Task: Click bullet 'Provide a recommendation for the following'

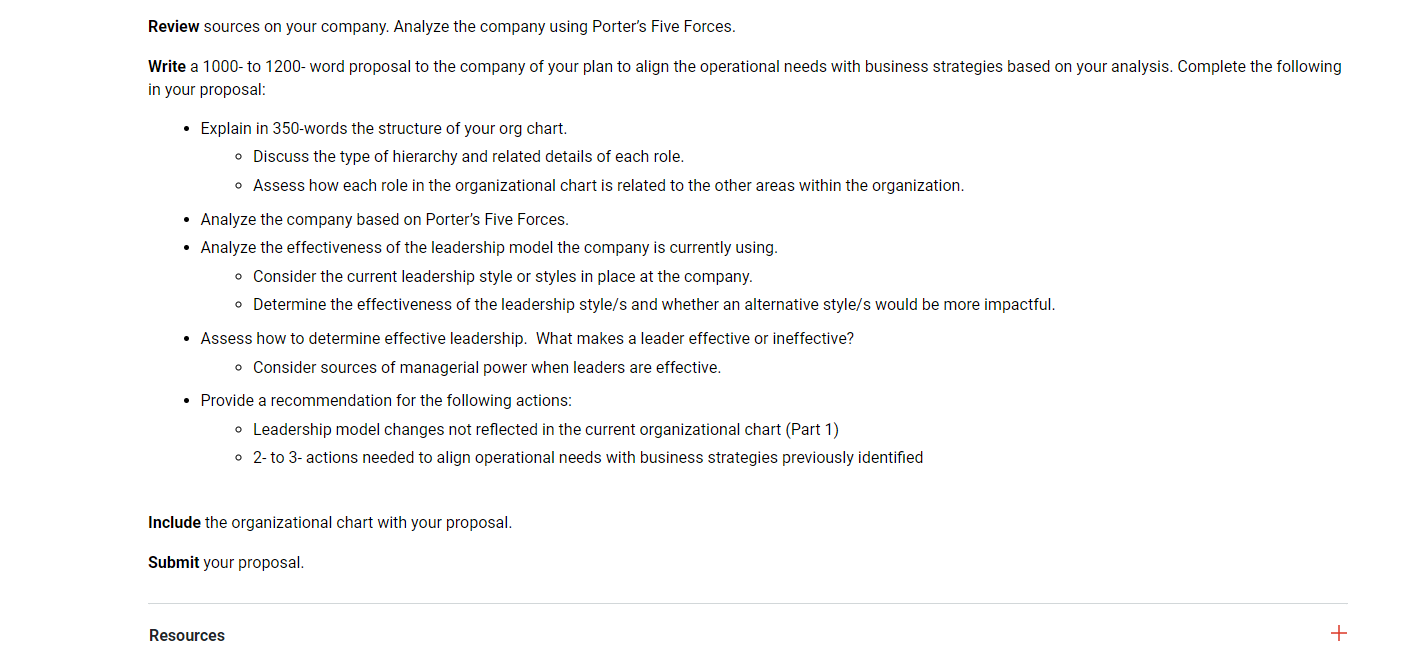Action: pyautogui.click(x=386, y=400)
